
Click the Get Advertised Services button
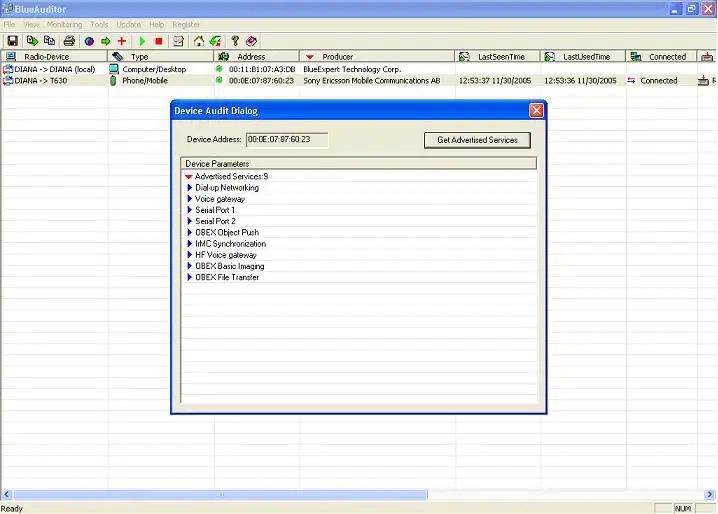[477, 140]
